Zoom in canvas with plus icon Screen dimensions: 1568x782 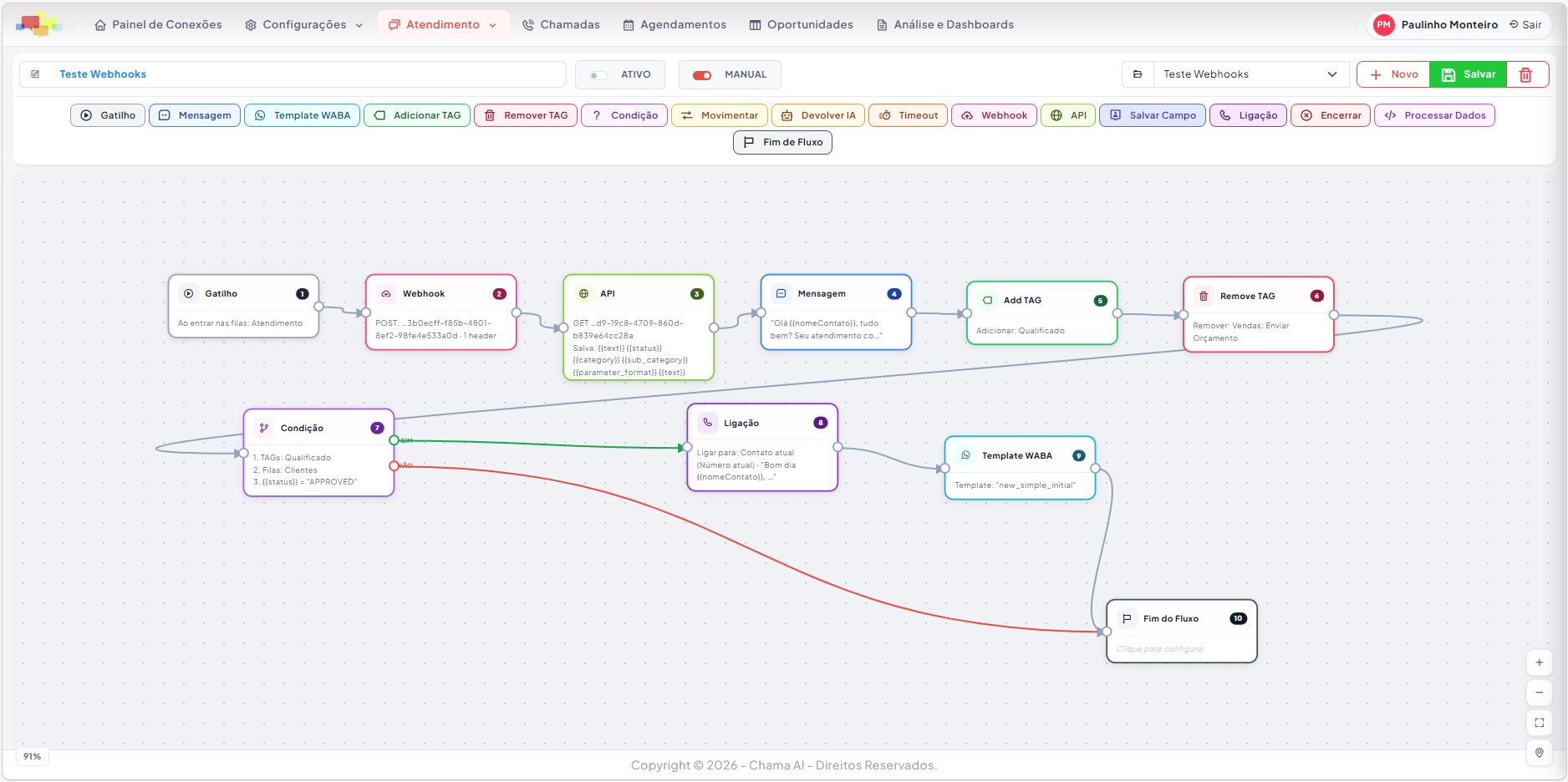[1539, 663]
